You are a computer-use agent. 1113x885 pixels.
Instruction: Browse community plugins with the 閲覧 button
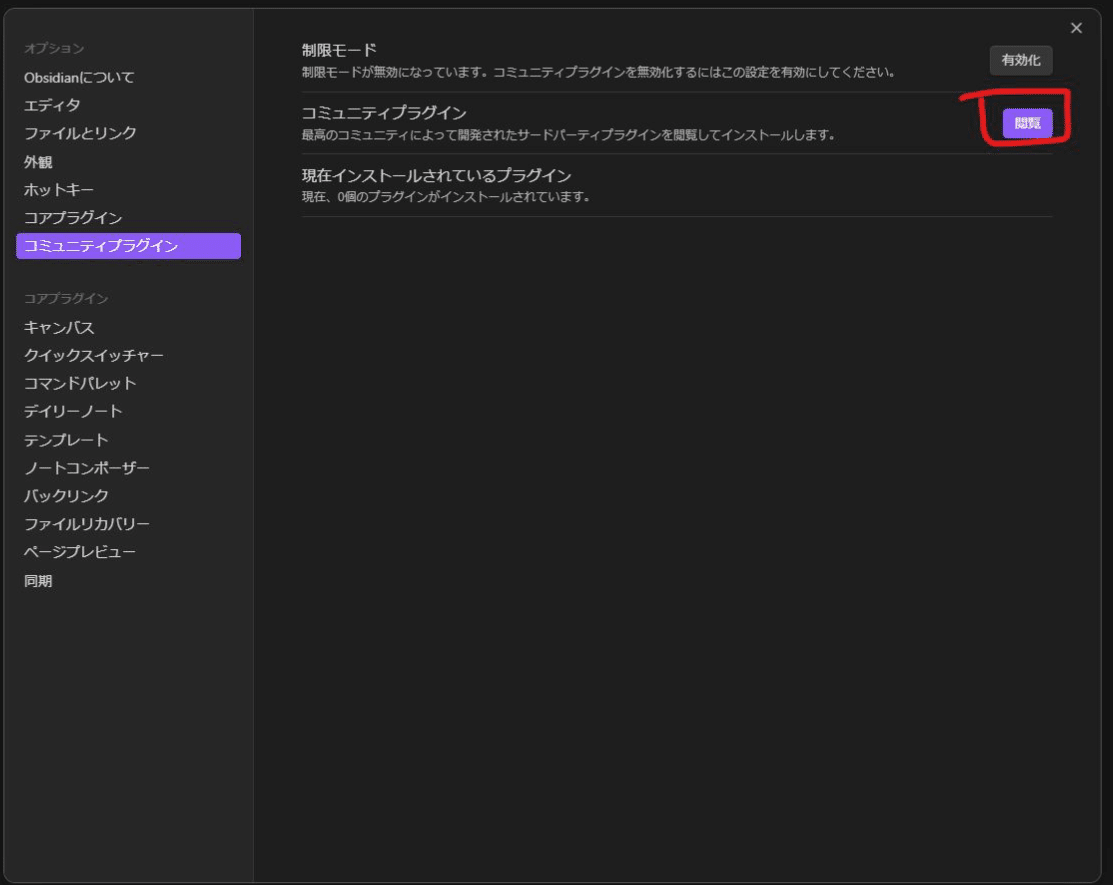(1026, 123)
